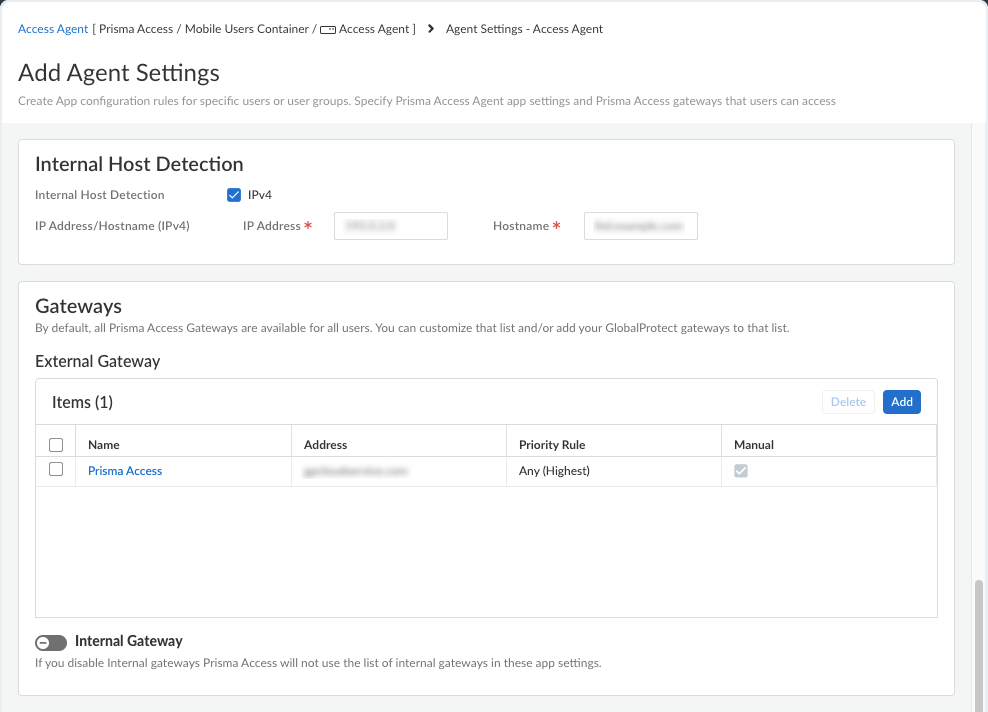The image size is (988, 712).
Task: Click the Access Agent breadcrumb link
Action: (x=53, y=29)
